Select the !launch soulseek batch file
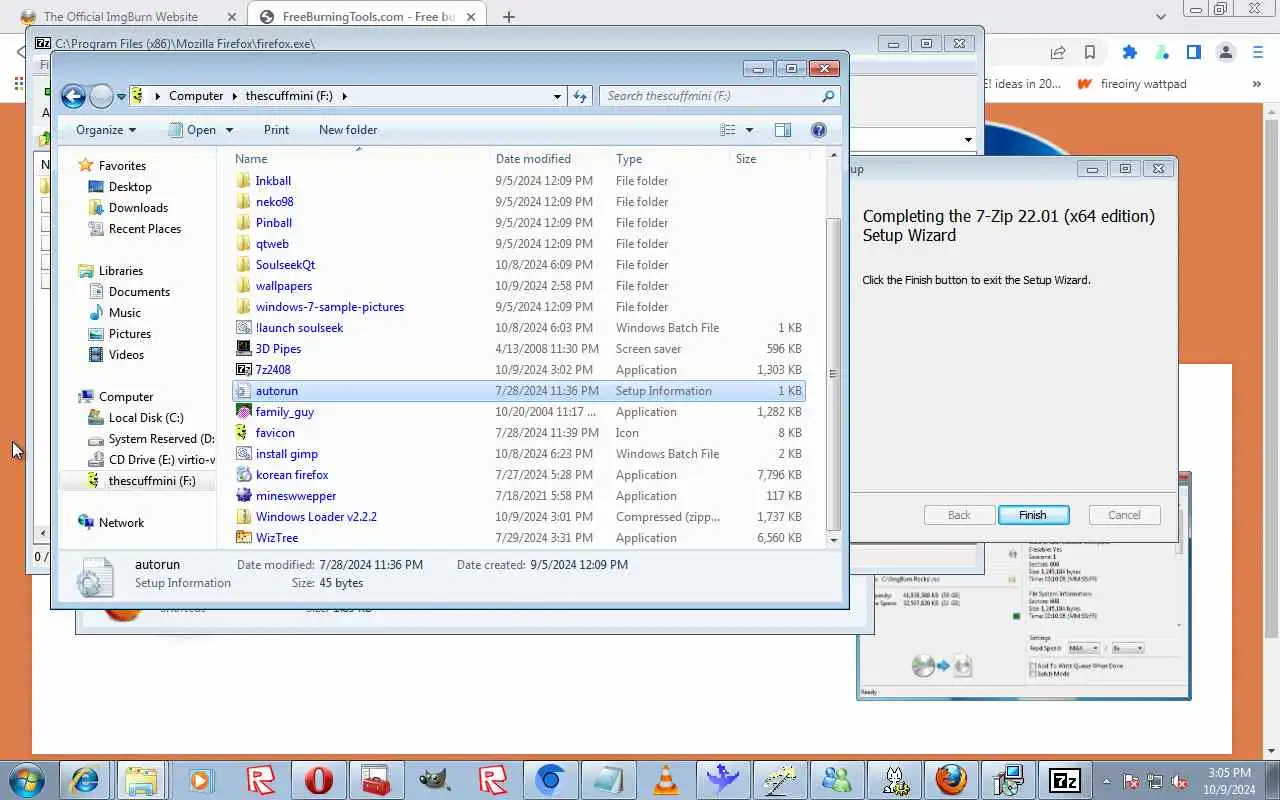Screen dimensions: 1280x800 pyautogui.click(x=299, y=328)
